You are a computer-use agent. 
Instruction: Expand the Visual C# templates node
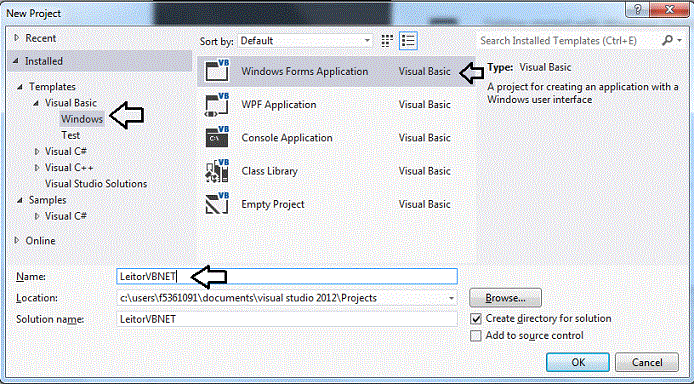(x=37, y=152)
